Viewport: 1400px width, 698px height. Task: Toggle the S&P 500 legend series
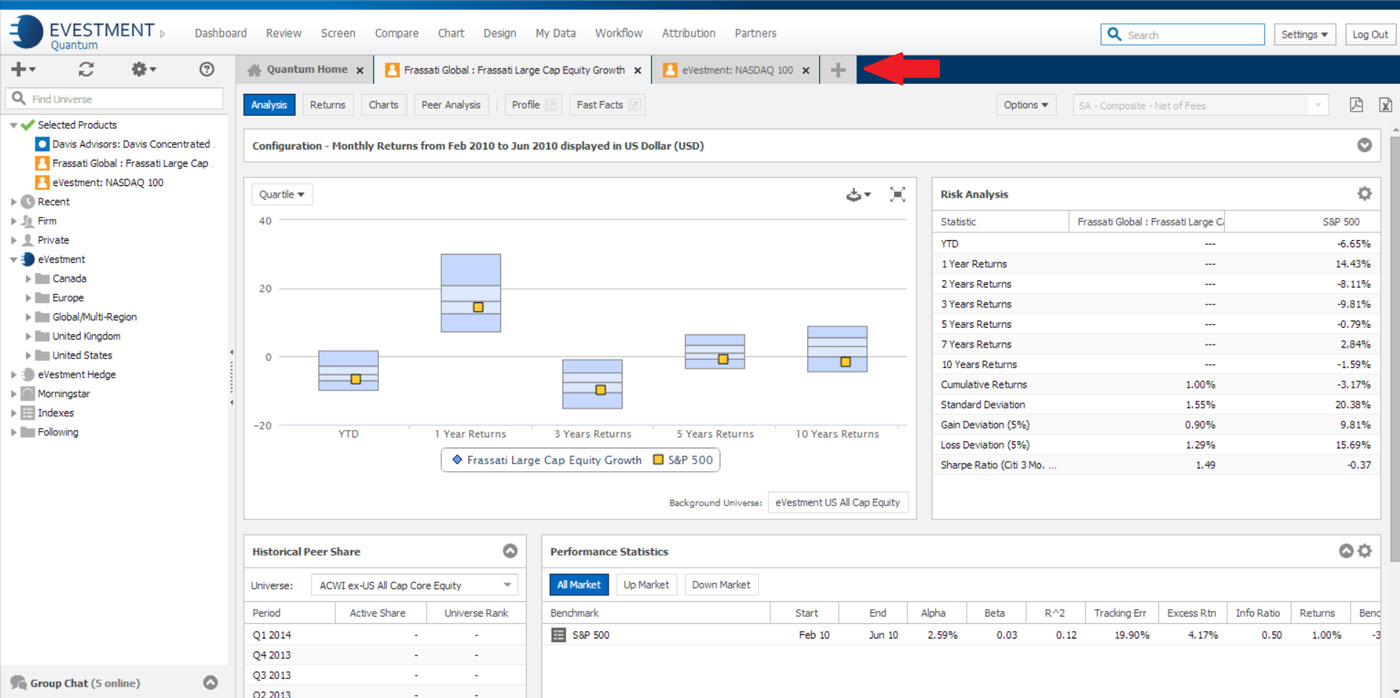(x=683, y=460)
